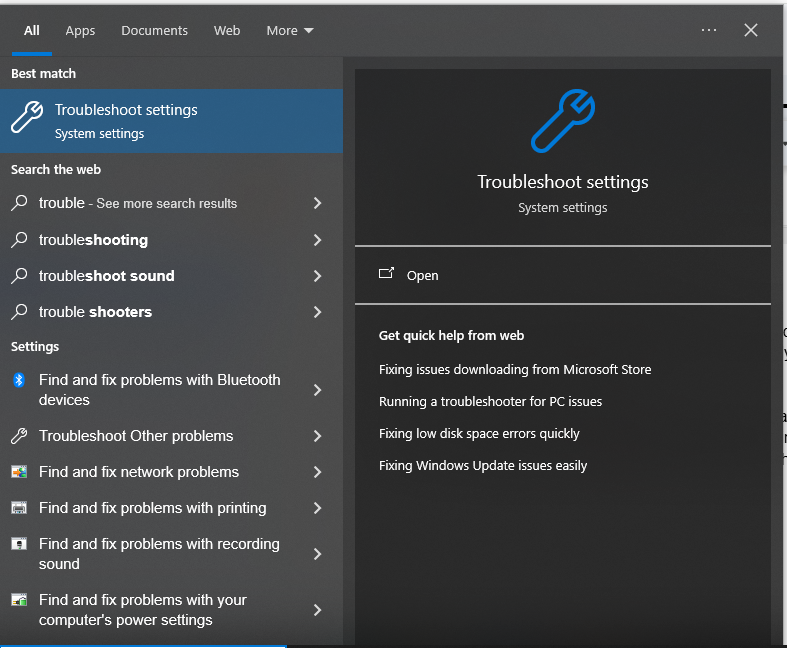
Task: Click the search icon beside 'trouble shooters'
Action: (19, 312)
